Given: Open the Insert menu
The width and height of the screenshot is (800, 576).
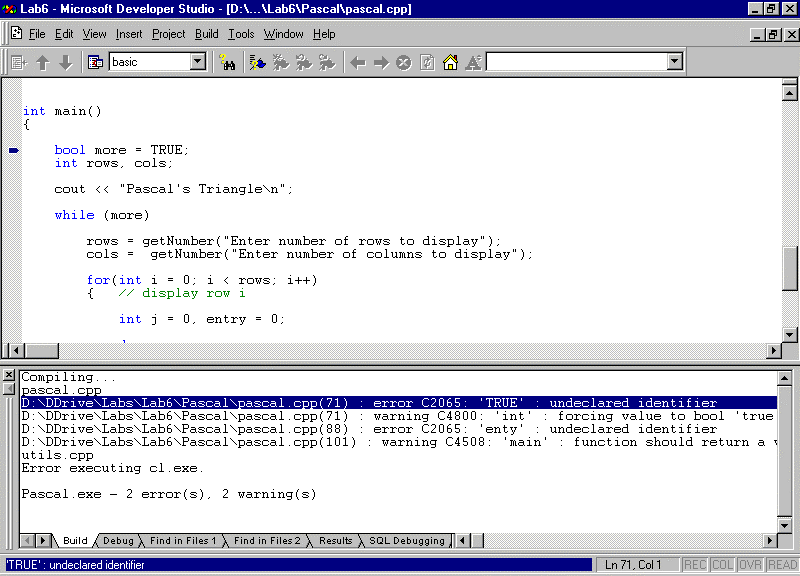Looking at the screenshot, I should pyautogui.click(x=129, y=34).
